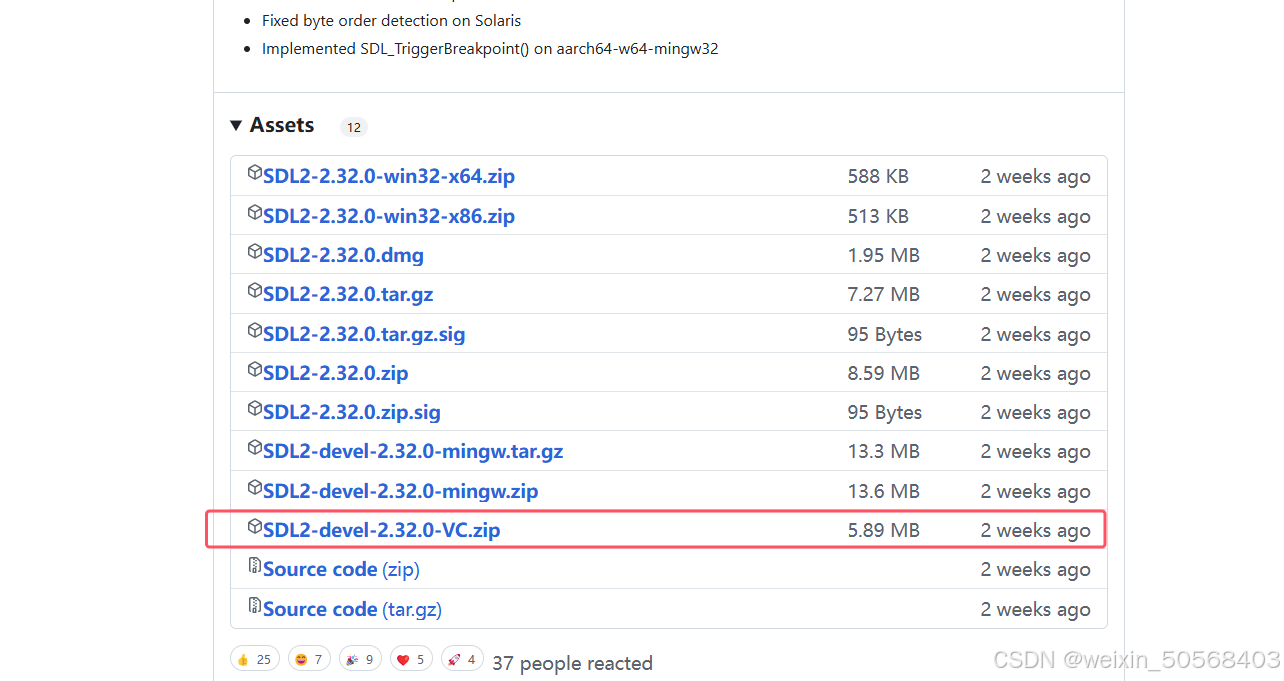This screenshot has width=1284, height=681.
Task: Click file-zip icon beside Source code (zip)
Action: [254, 565]
